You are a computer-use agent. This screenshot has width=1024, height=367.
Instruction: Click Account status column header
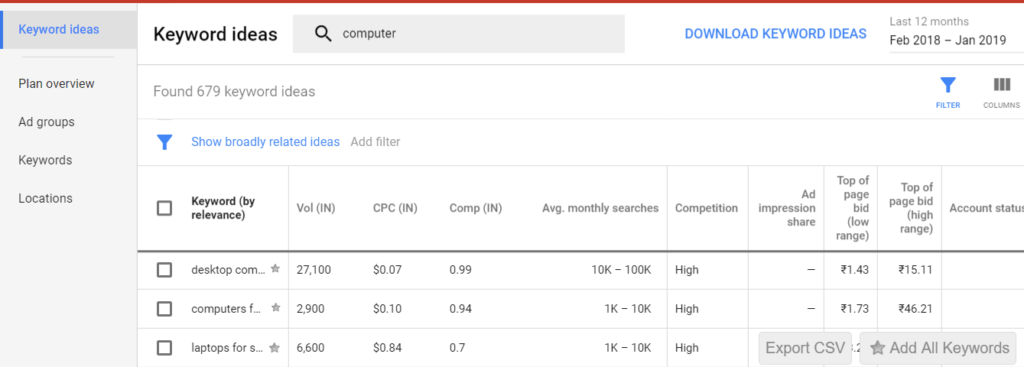coord(986,208)
